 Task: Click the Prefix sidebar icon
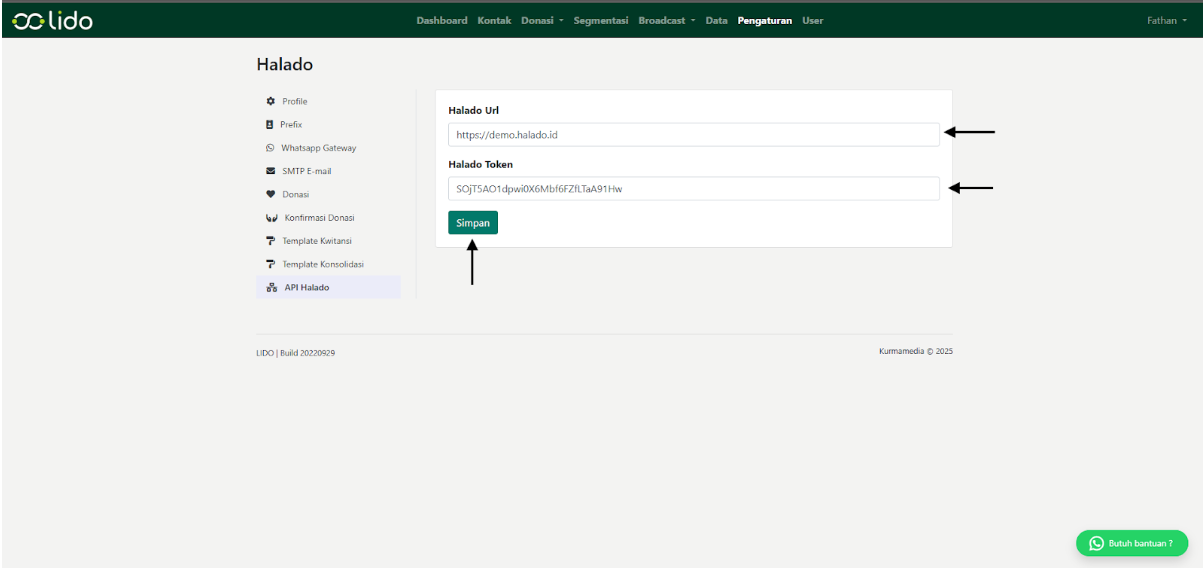coord(270,125)
